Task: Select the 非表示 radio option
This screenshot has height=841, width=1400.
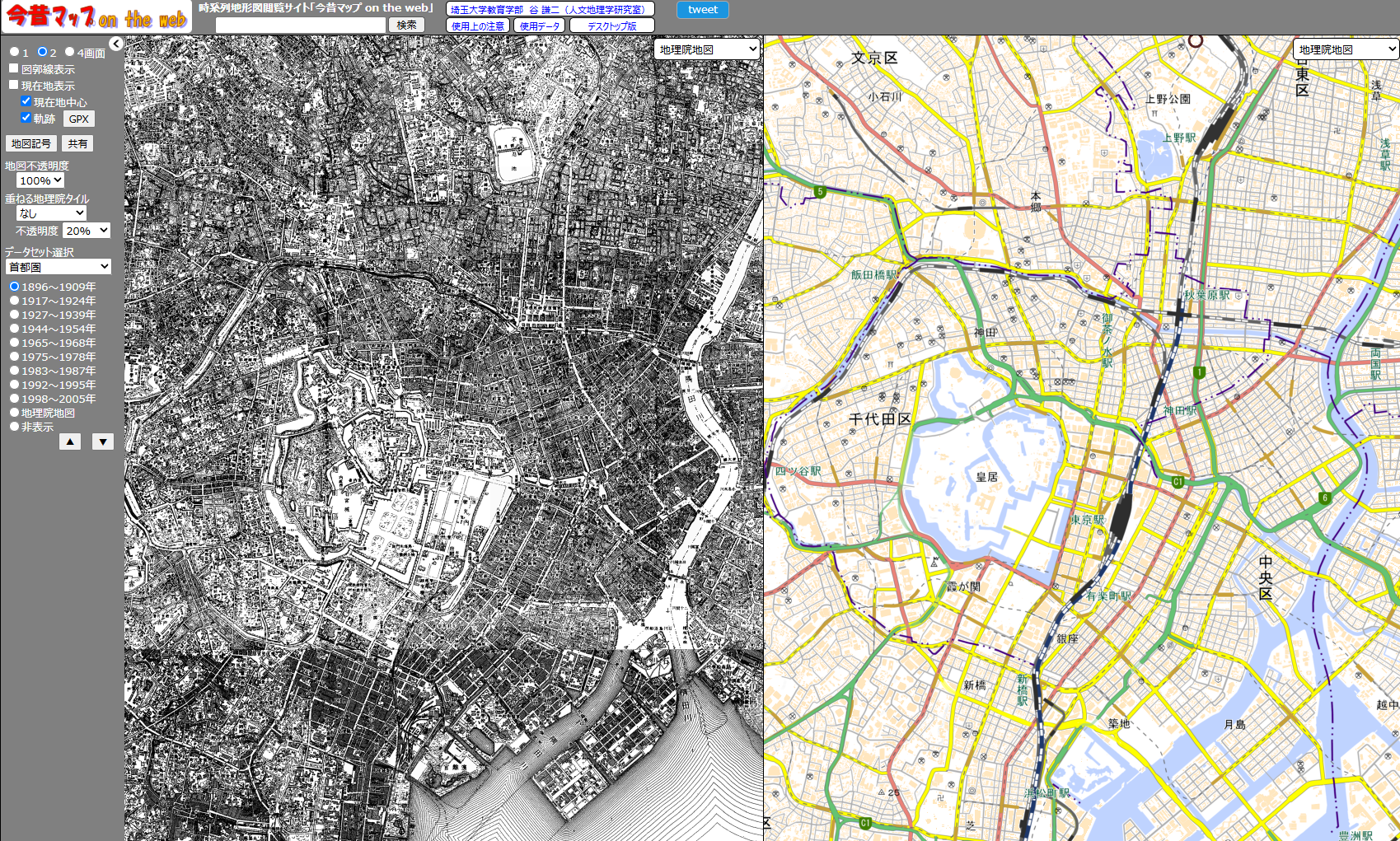Action: 14,426
